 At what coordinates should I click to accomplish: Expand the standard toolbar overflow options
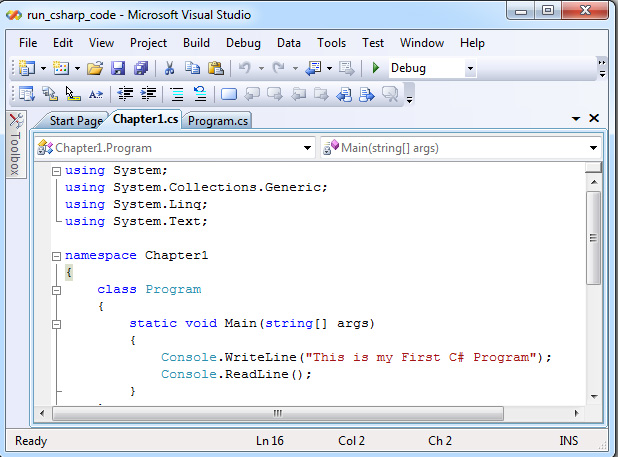tap(602, 68)
